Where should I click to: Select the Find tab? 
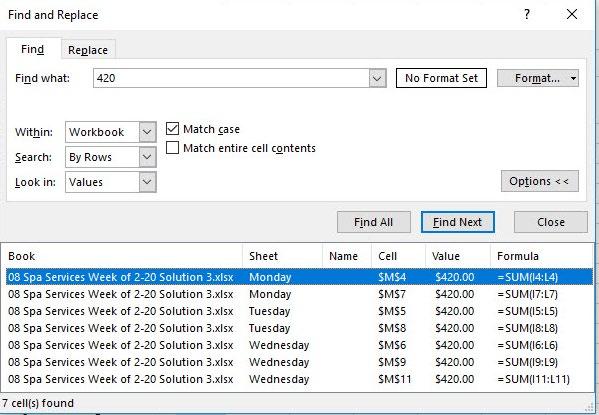[x=33, y=49]
